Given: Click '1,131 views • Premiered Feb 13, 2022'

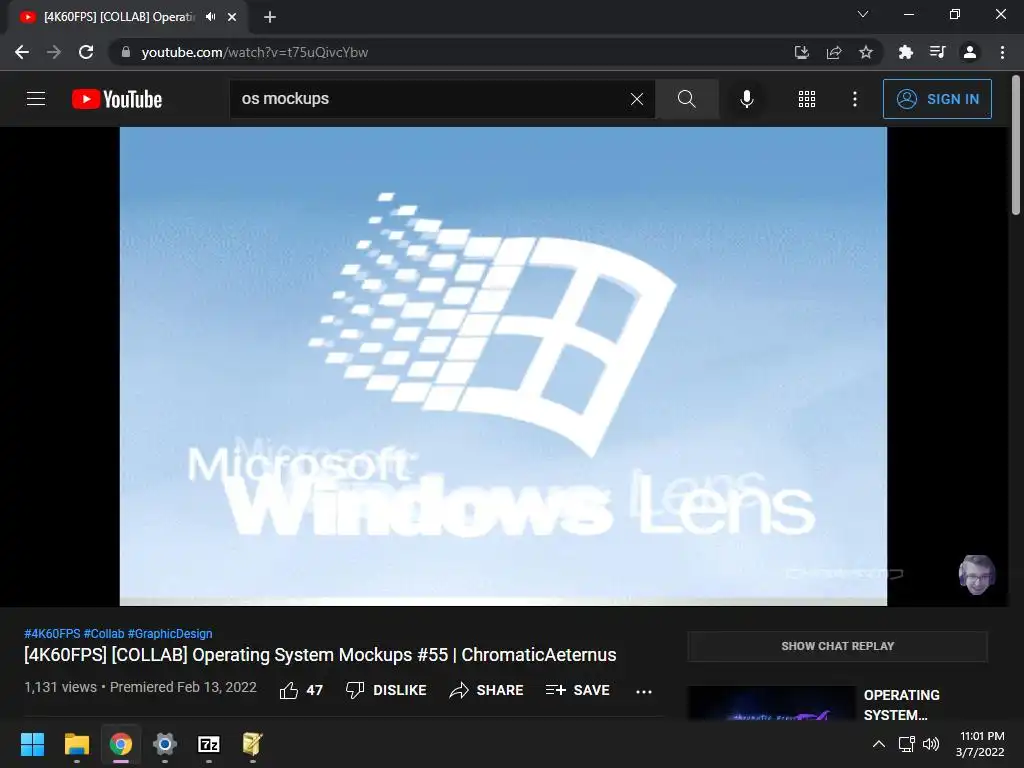Looking at the screenshot, I should click(140, 688).
